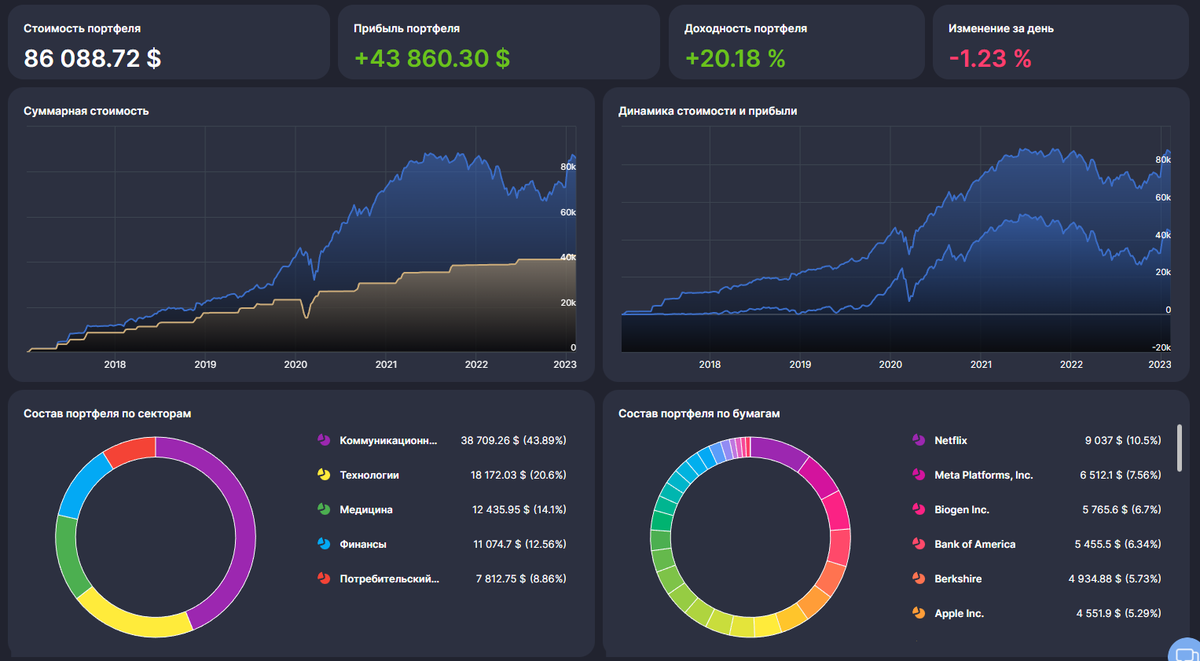Viewport: 1200px width, 661px height.
Task: Click the Суммарная стоимость chart title
Action: [86, 111]
